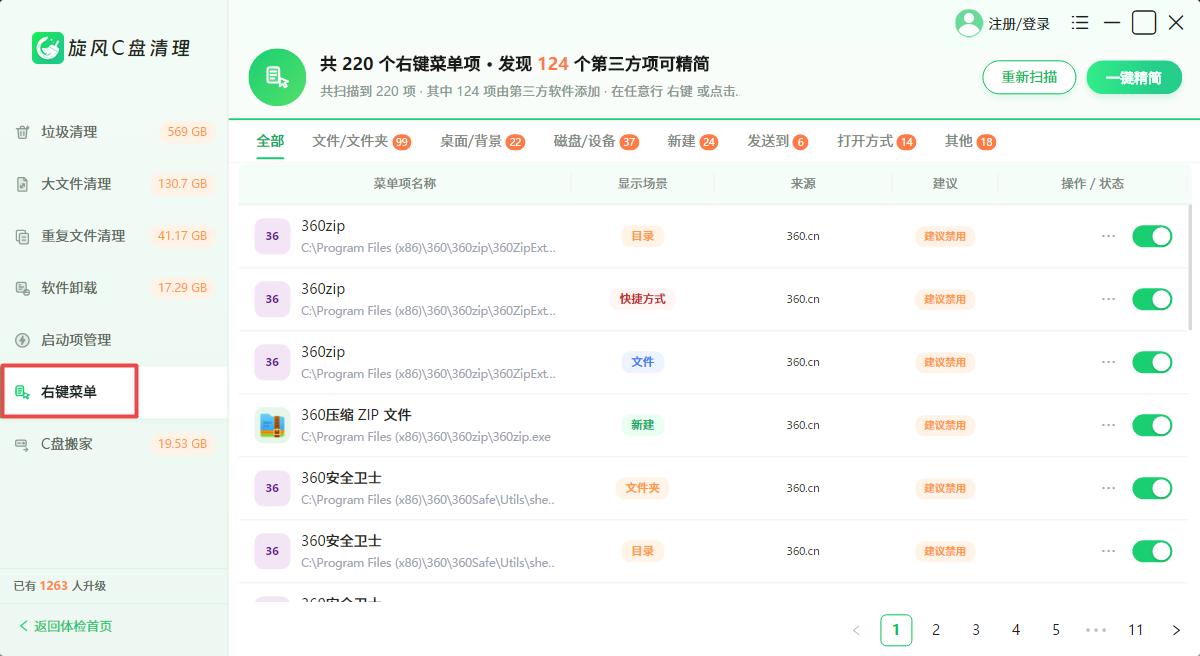Screen dimensions: 1200x656
Task: Click the 已有 1263 人升级 text
Action: 59,586
